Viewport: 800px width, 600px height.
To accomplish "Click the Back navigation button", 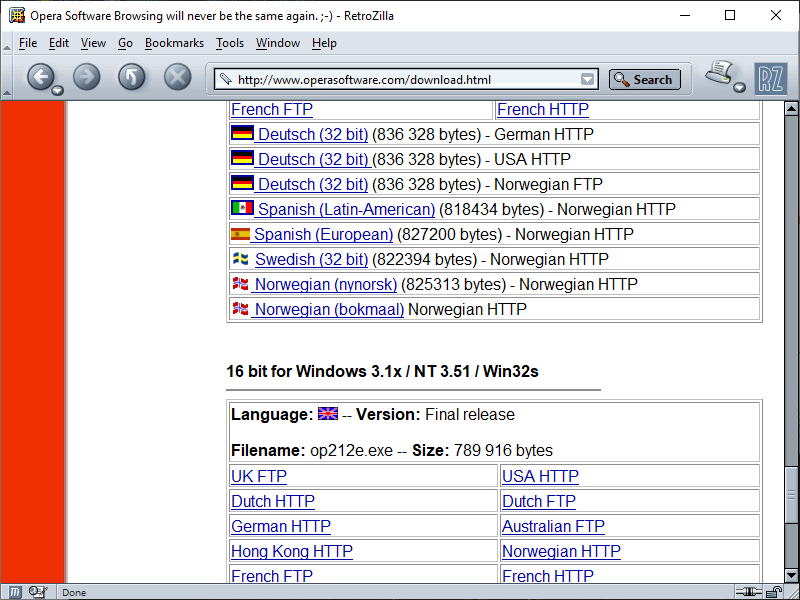I will (39, 77).
